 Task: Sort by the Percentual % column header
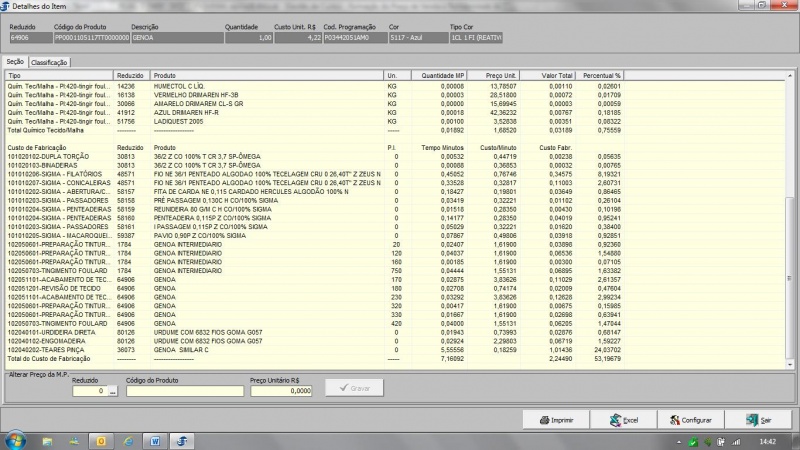tap(602, 76)
